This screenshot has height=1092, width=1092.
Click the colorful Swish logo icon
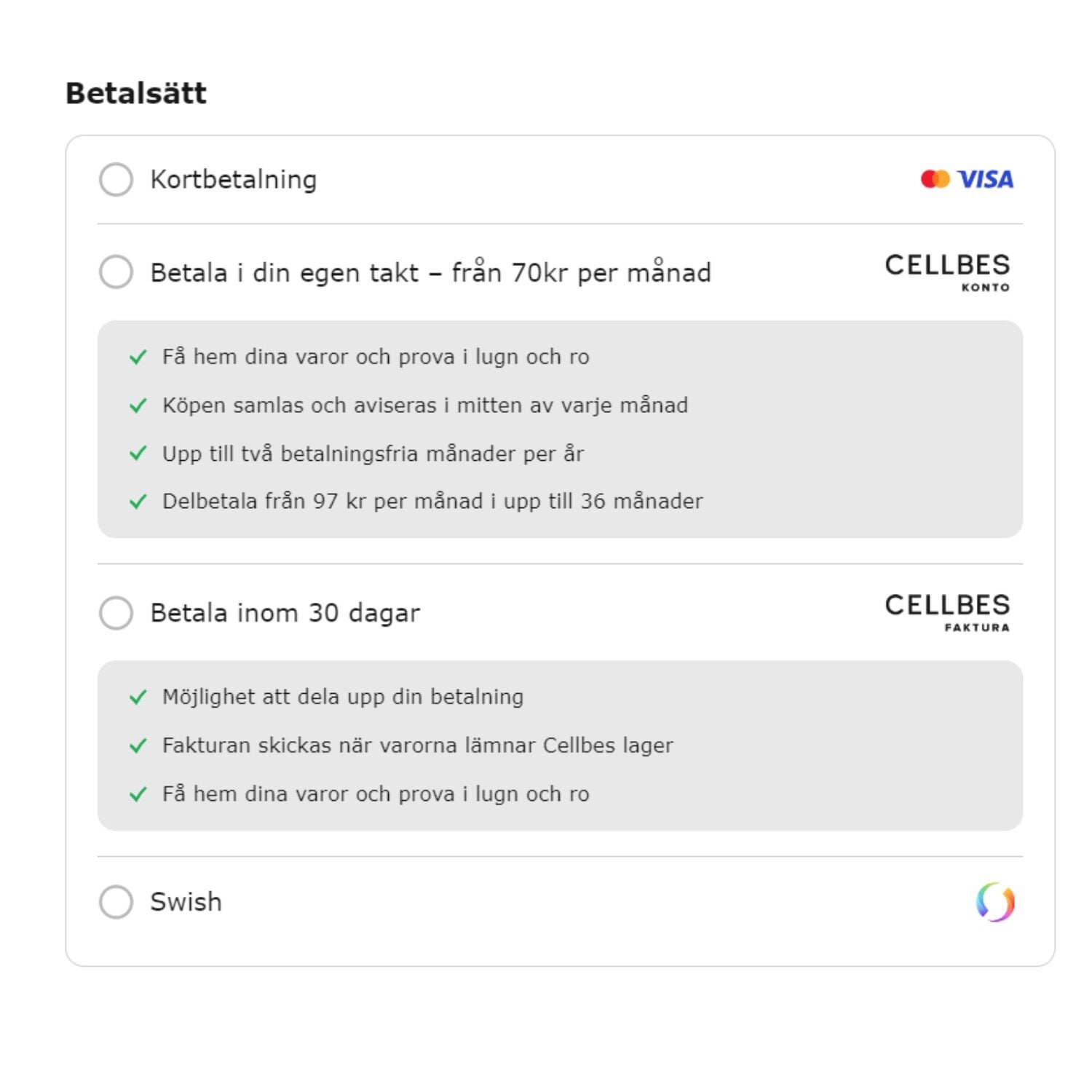tap(995, 902)
